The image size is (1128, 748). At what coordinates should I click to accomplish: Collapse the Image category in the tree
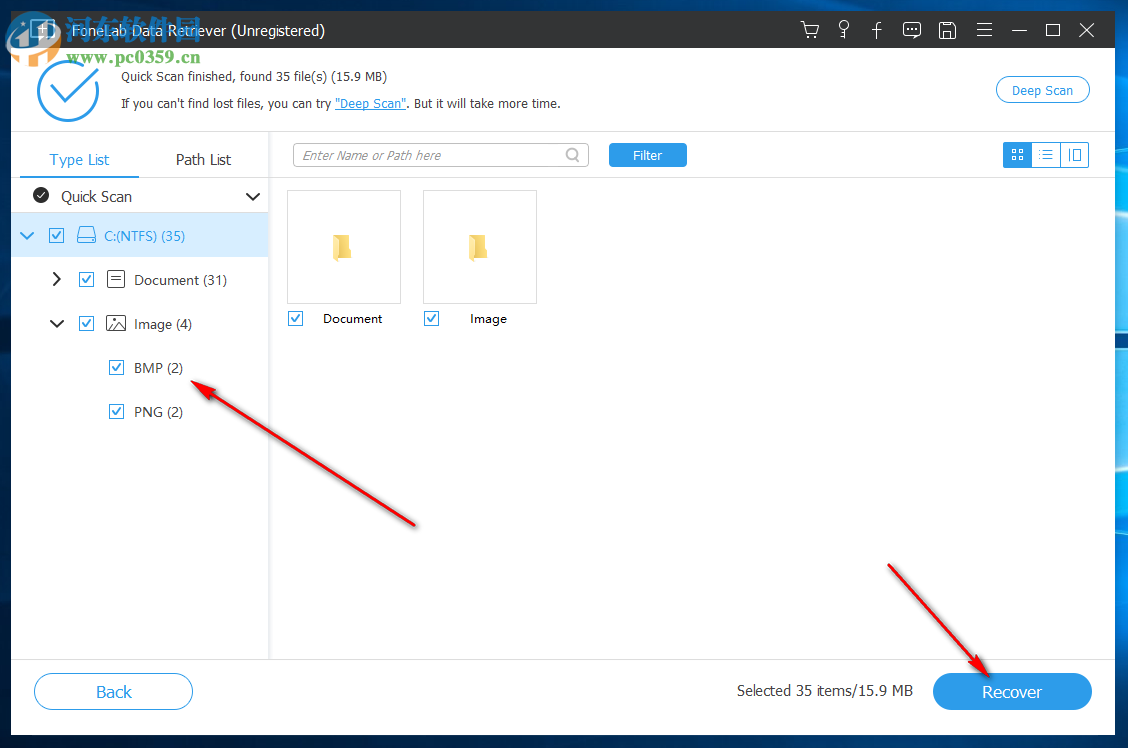56,323
